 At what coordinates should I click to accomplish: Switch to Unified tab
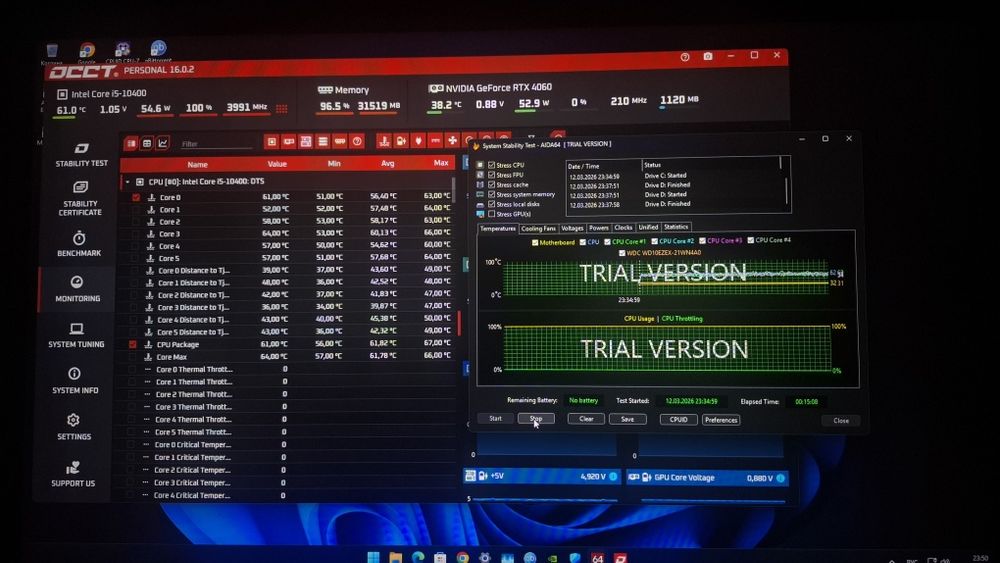648,227
